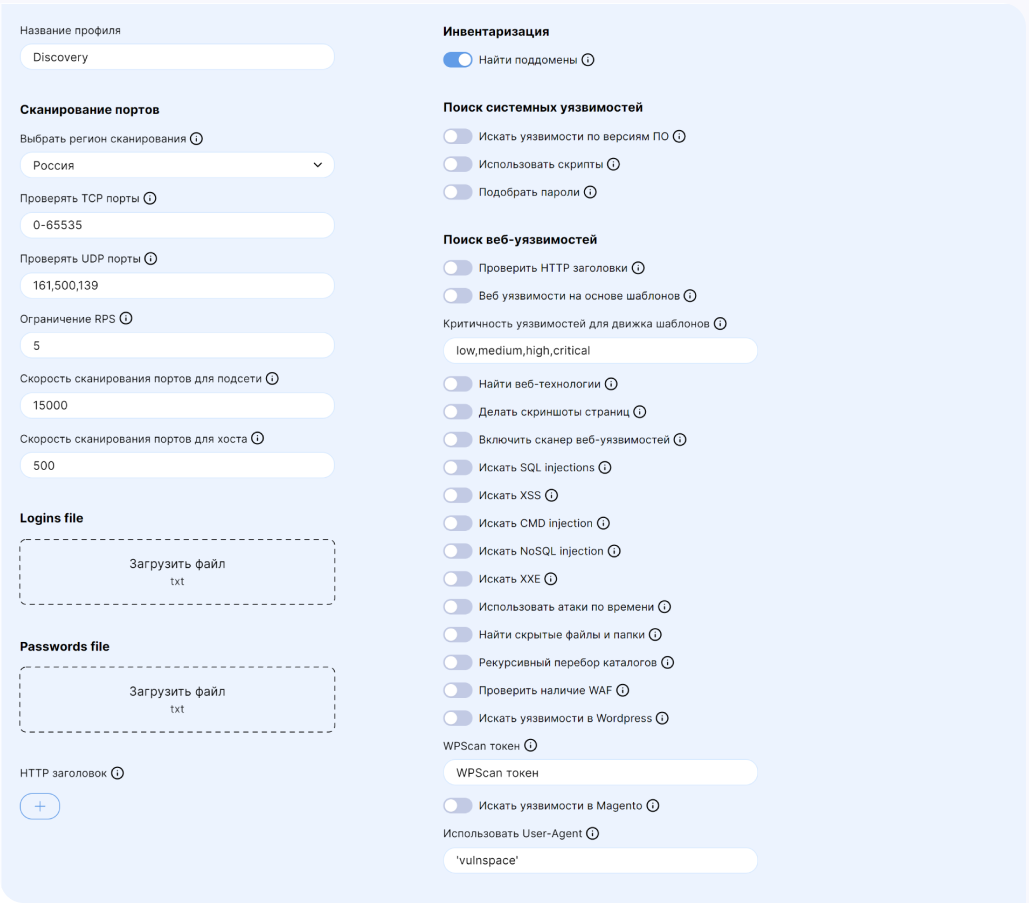Add an HTTP header with plus button
This screenshot has width=1029, height=903.
point(40,806)
